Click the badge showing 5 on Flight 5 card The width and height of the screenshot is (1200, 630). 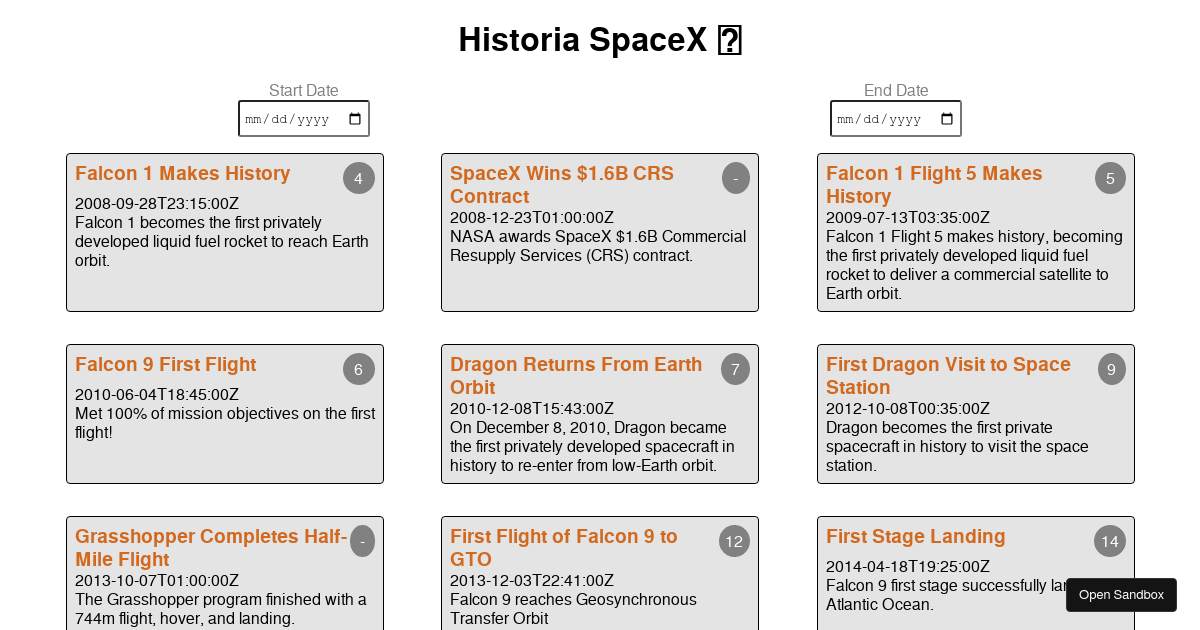coord(1110,178)
